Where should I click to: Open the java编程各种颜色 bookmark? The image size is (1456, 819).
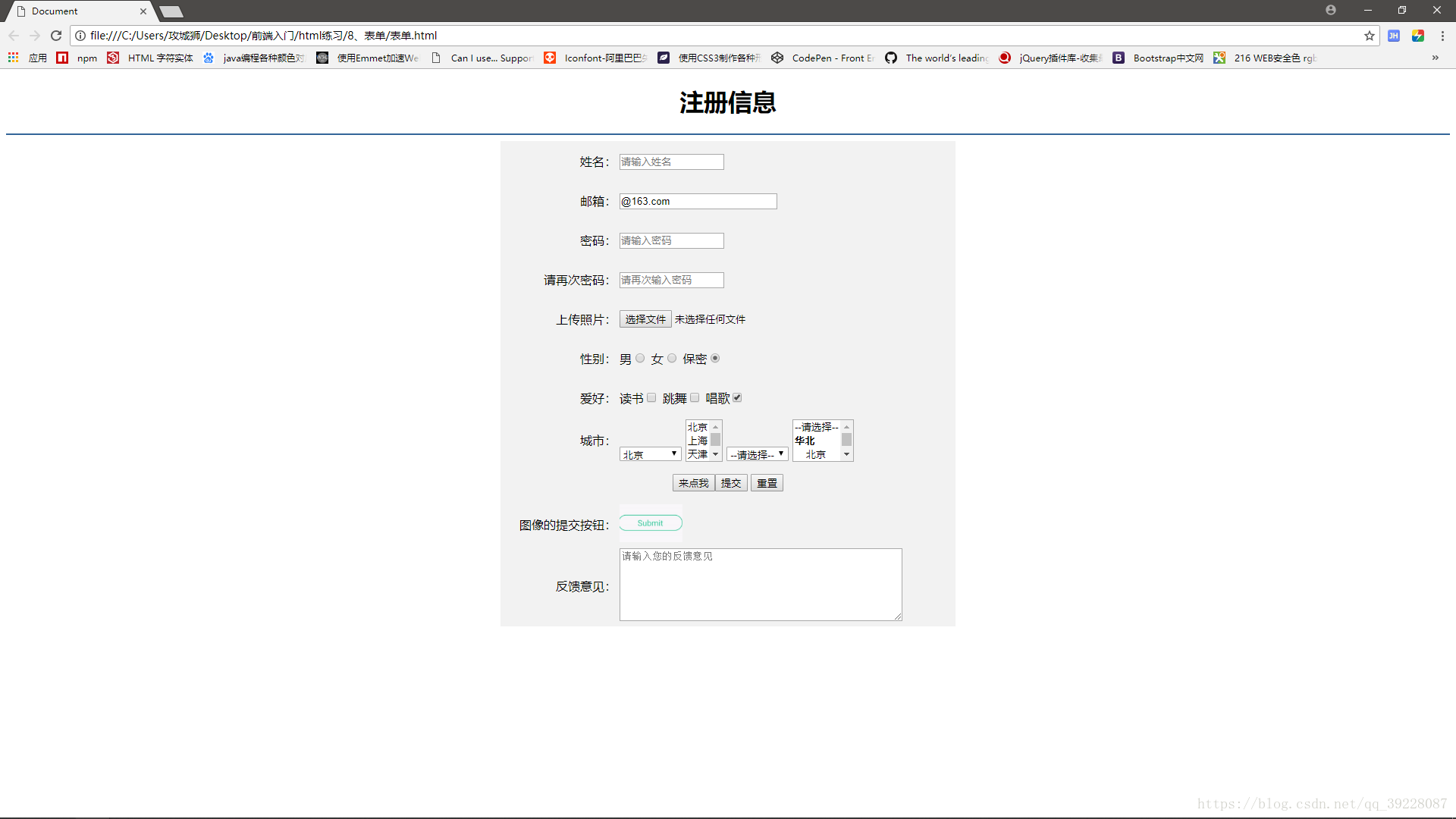click(254, 58)
